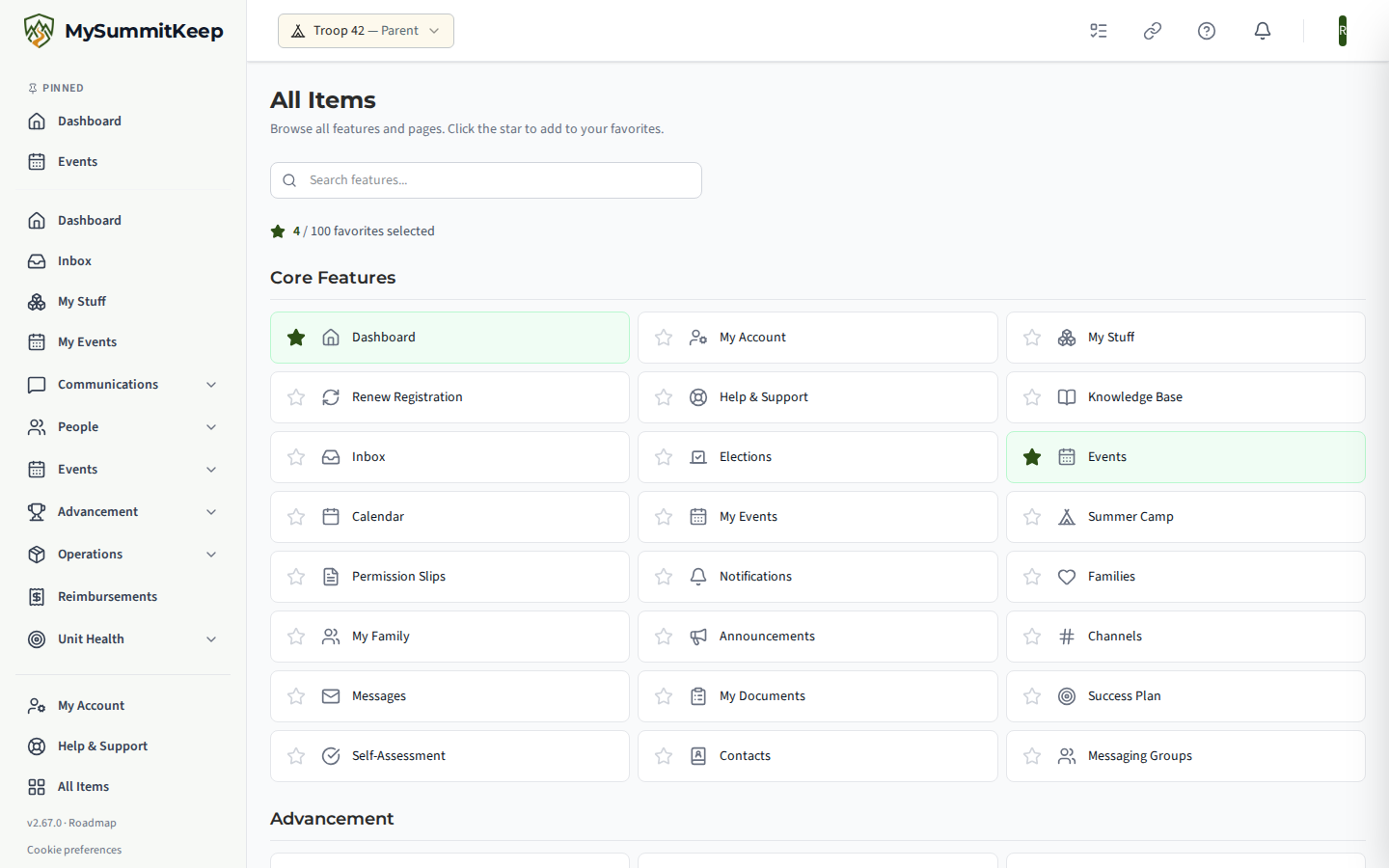Click the user avatar in top right
Image resolution: width=1389 pixels, height=868 pixels.
pyautogui.click(x=1343, y=31)
